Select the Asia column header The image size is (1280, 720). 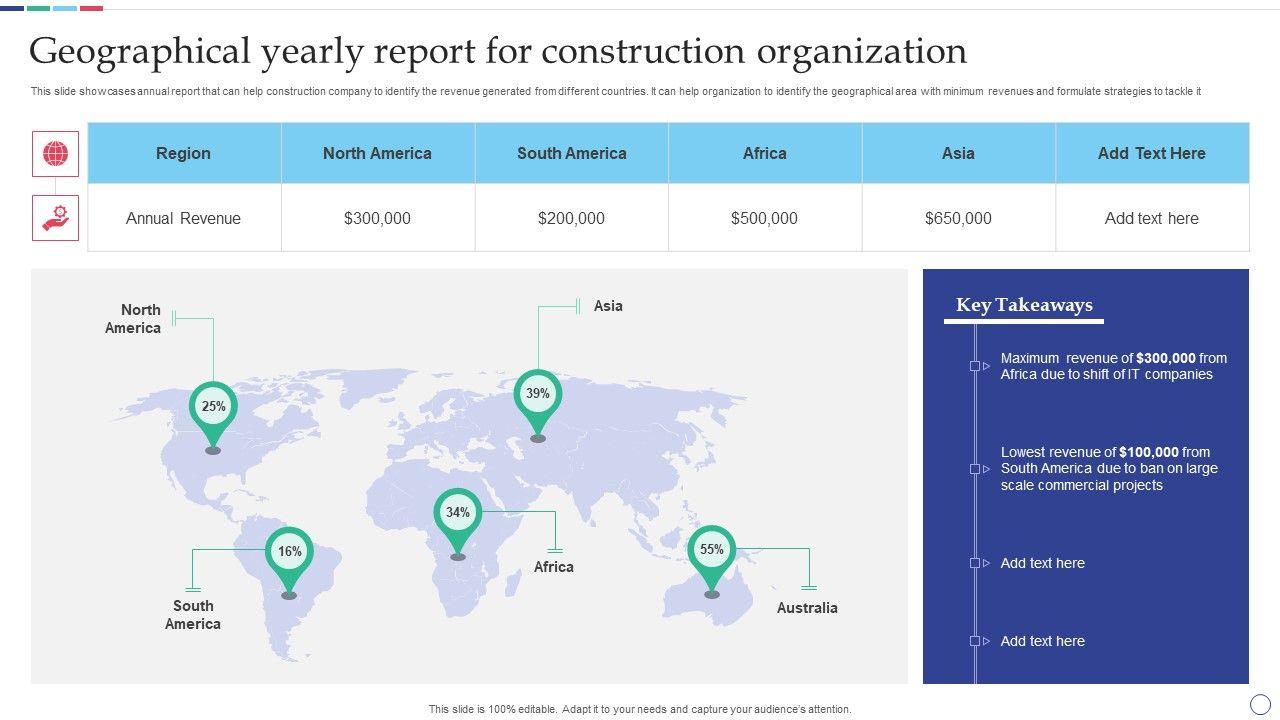pos(958,153)
